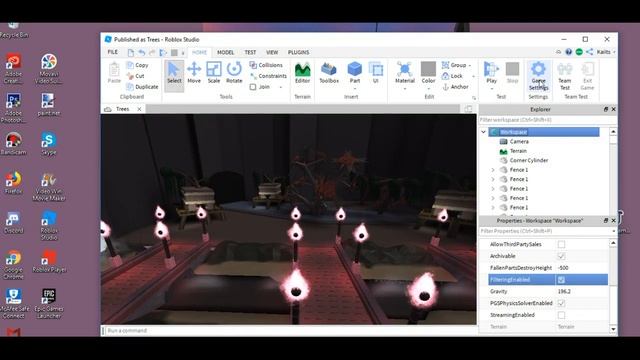Cut the selection
640x360 pixels.
tap(136, 76)
